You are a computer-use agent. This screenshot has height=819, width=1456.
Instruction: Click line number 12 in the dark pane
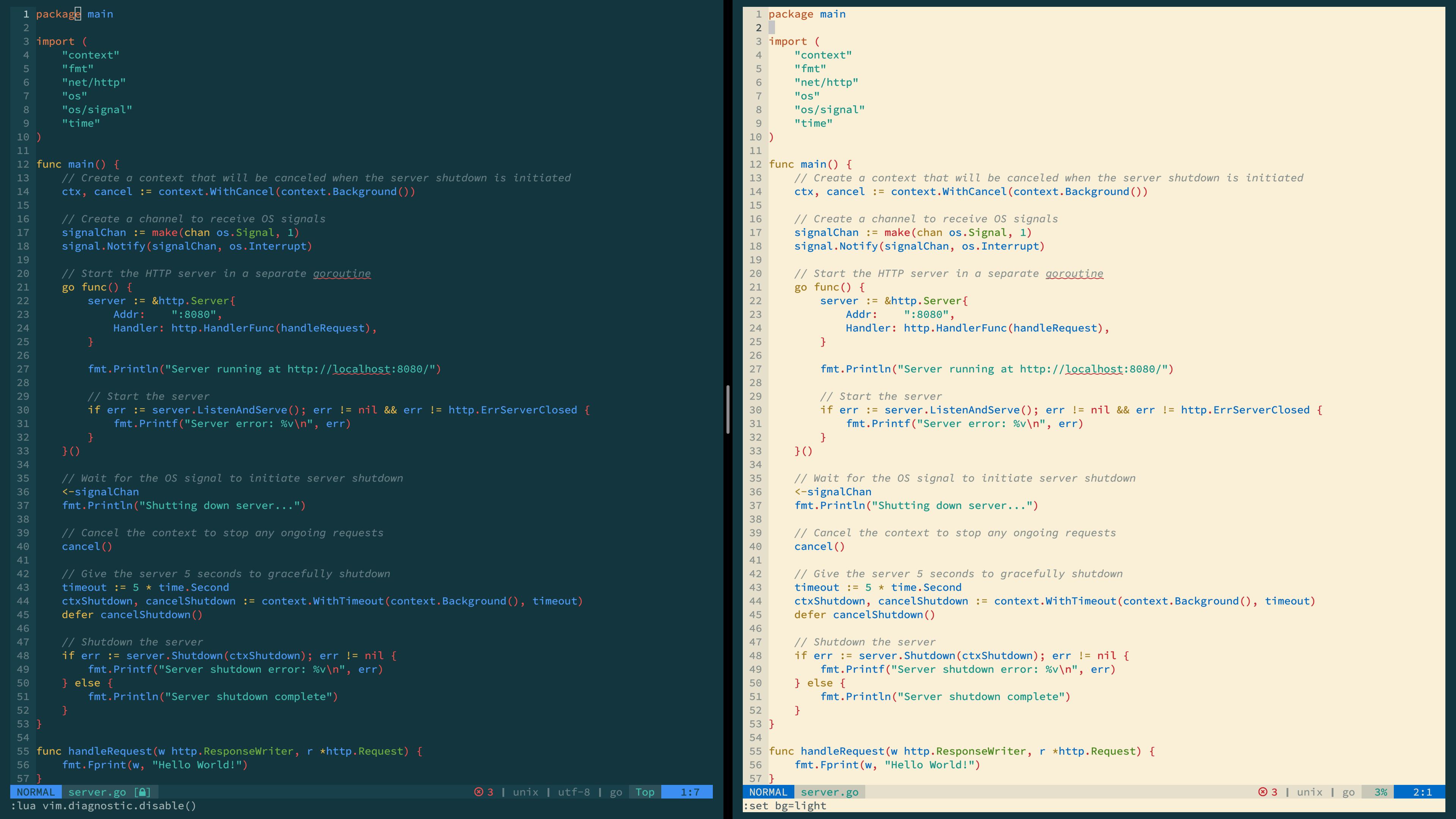(x=23, y=165)
